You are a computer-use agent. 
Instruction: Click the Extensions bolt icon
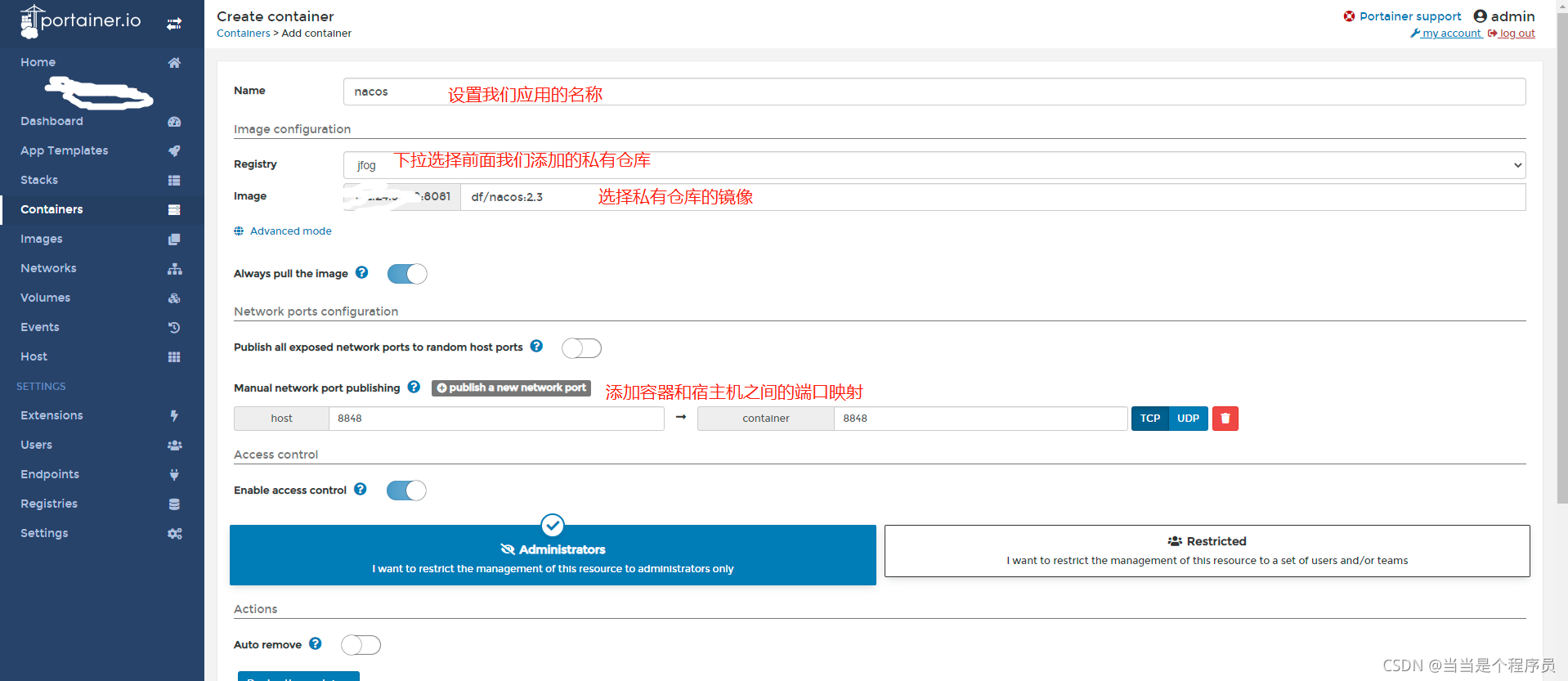[174, 416]
